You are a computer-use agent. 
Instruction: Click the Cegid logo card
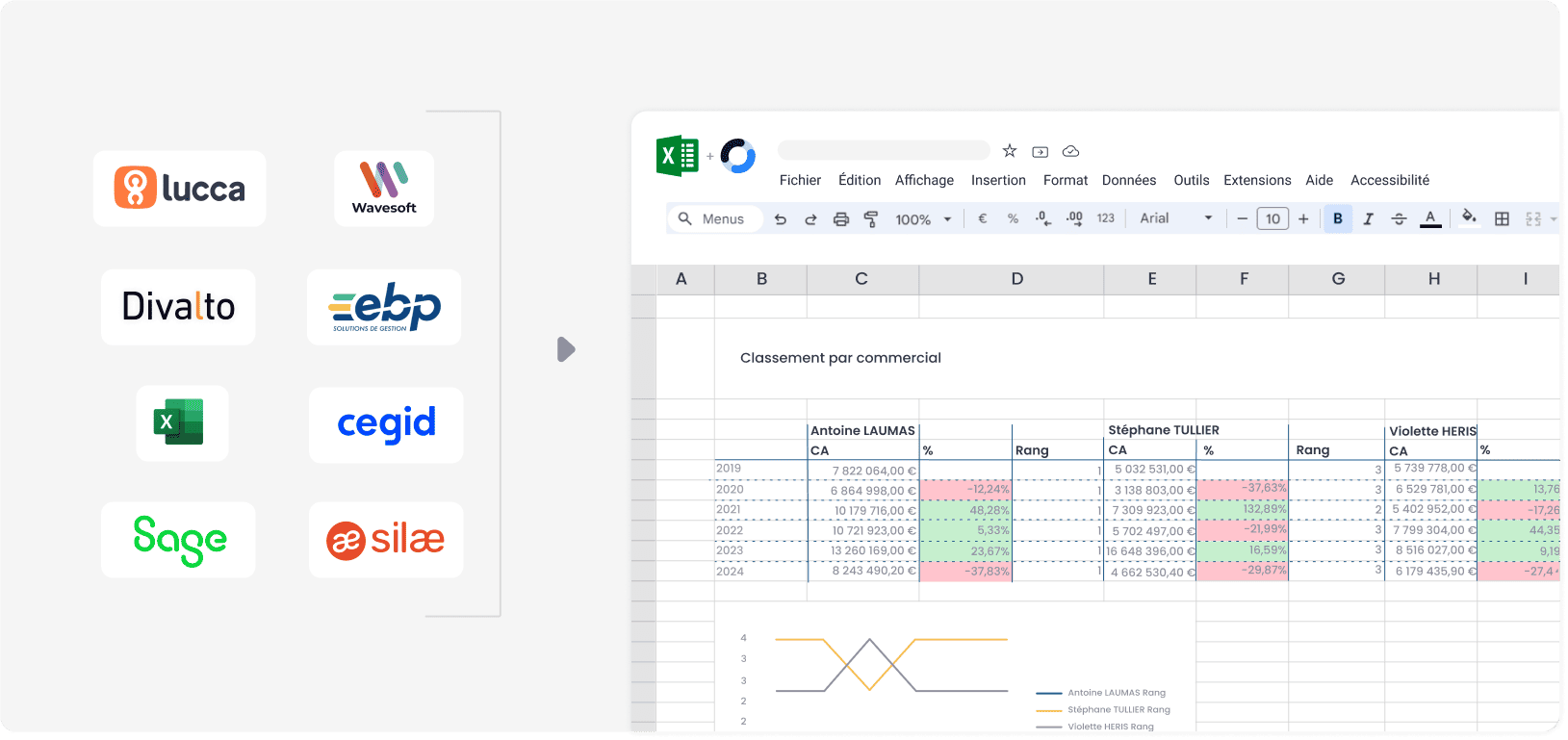386,424
